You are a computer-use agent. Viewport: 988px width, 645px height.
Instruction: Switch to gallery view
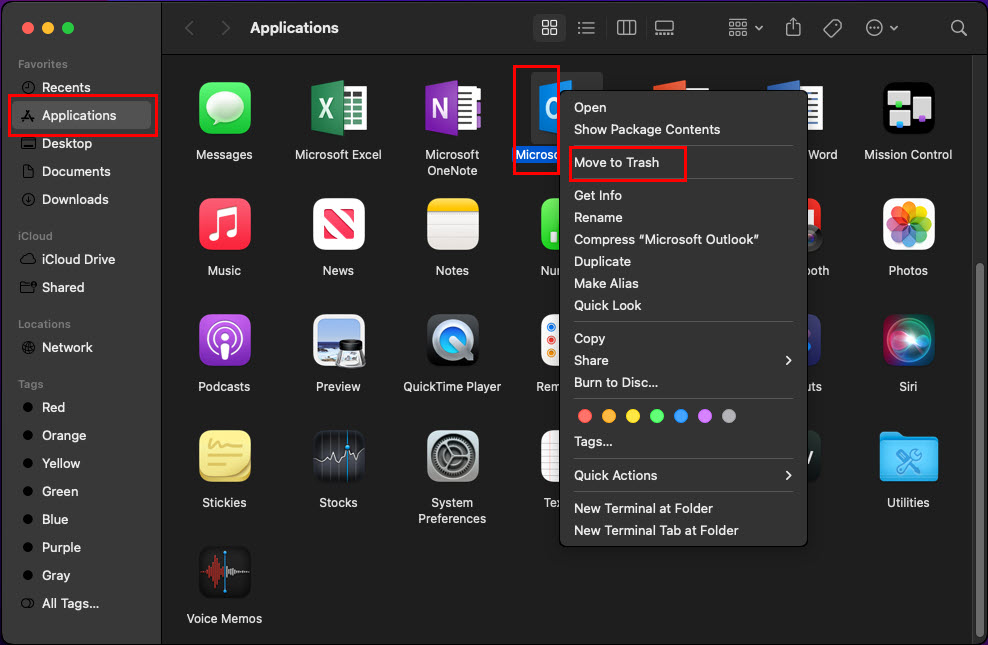(x=664, y=28)
